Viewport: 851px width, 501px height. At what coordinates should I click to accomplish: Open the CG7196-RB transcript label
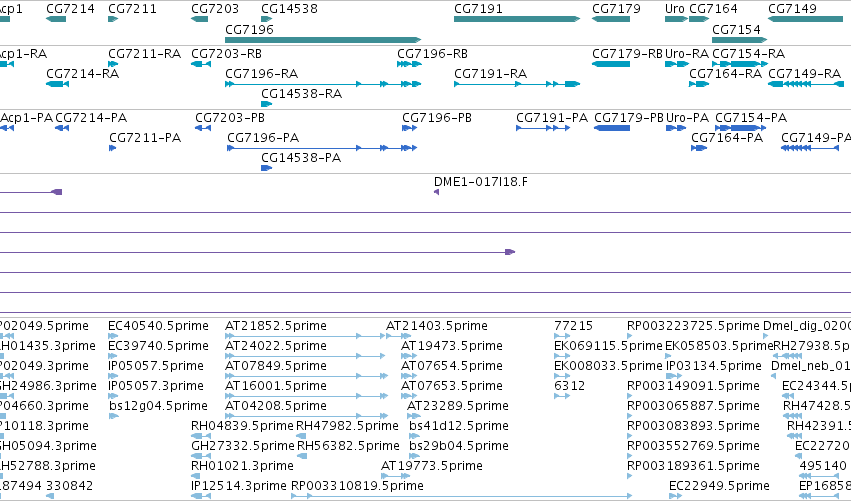click(433, 54)
